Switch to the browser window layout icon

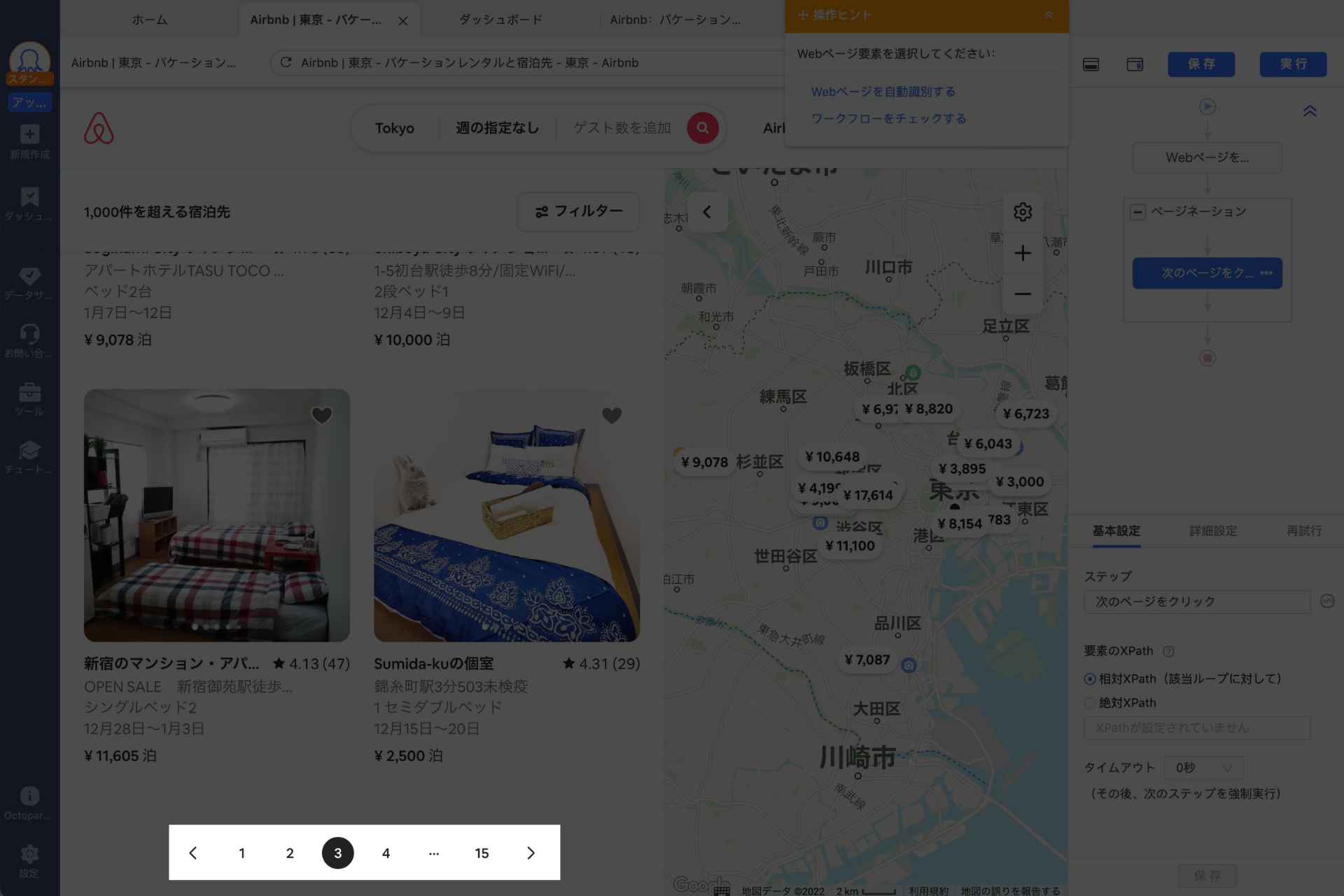pos(1135,64)
